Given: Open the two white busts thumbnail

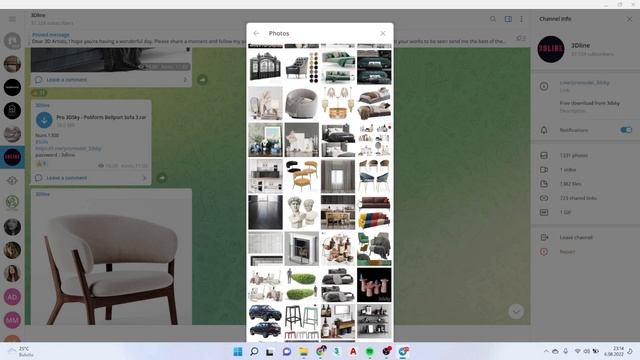Looking at the screenshot, I should 302,212.
